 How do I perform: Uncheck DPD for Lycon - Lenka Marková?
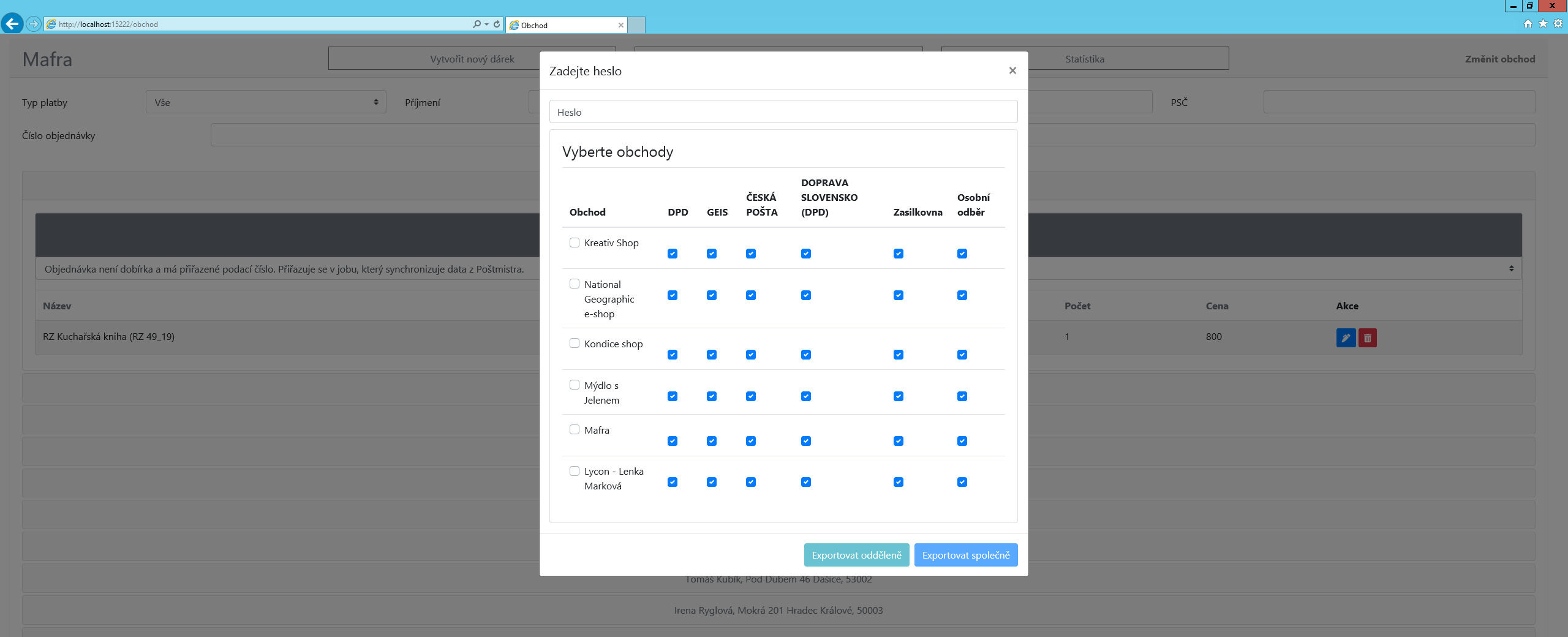tap(673, 482)
